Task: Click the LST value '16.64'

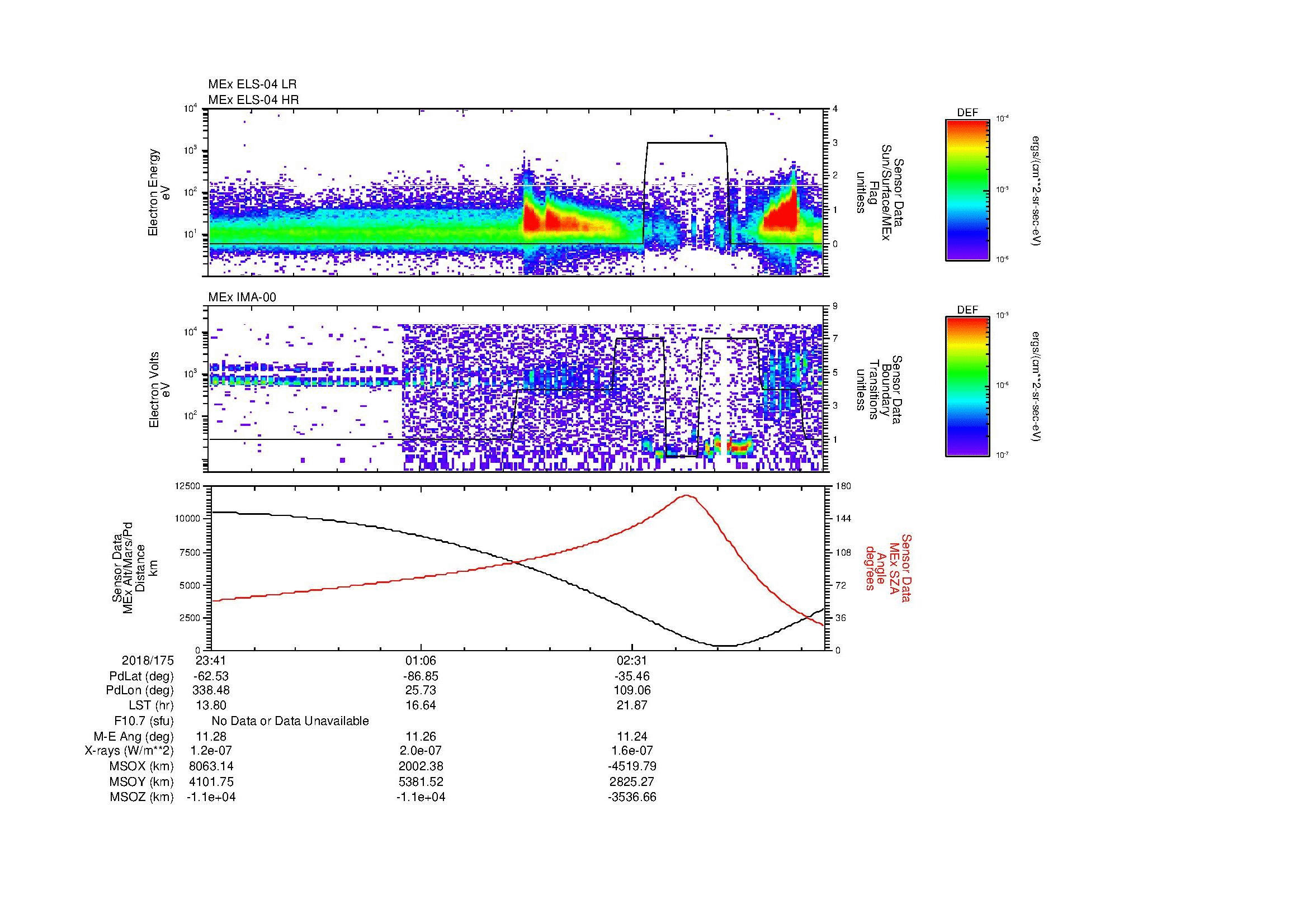Action: click(x=421, y=705)
